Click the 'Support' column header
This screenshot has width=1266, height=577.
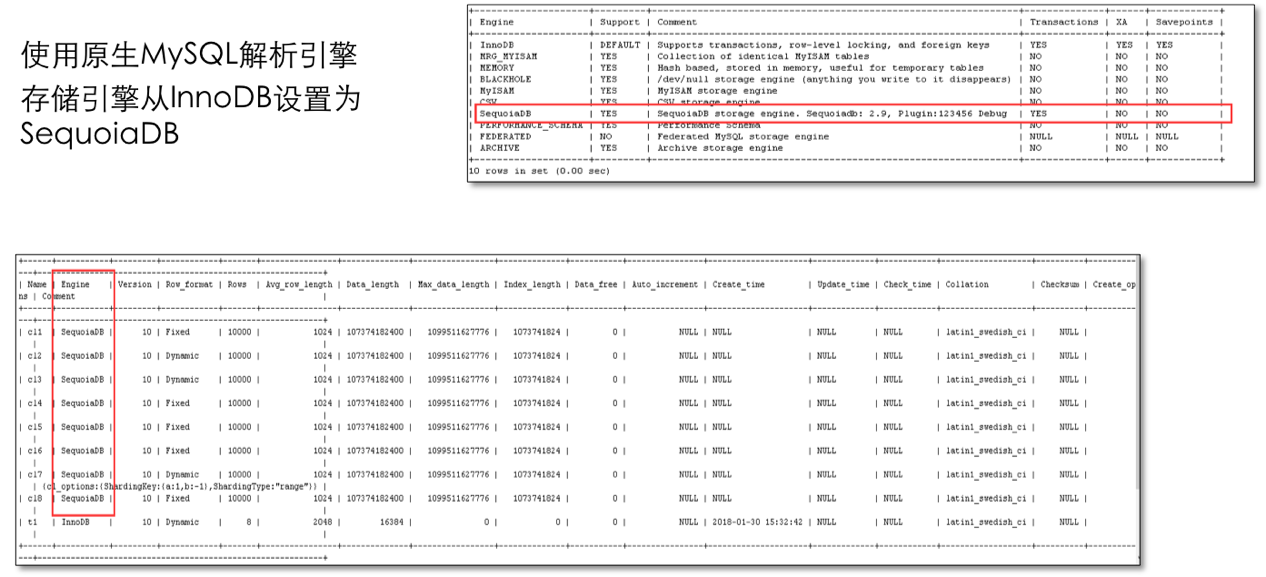[x=619, y=22]
